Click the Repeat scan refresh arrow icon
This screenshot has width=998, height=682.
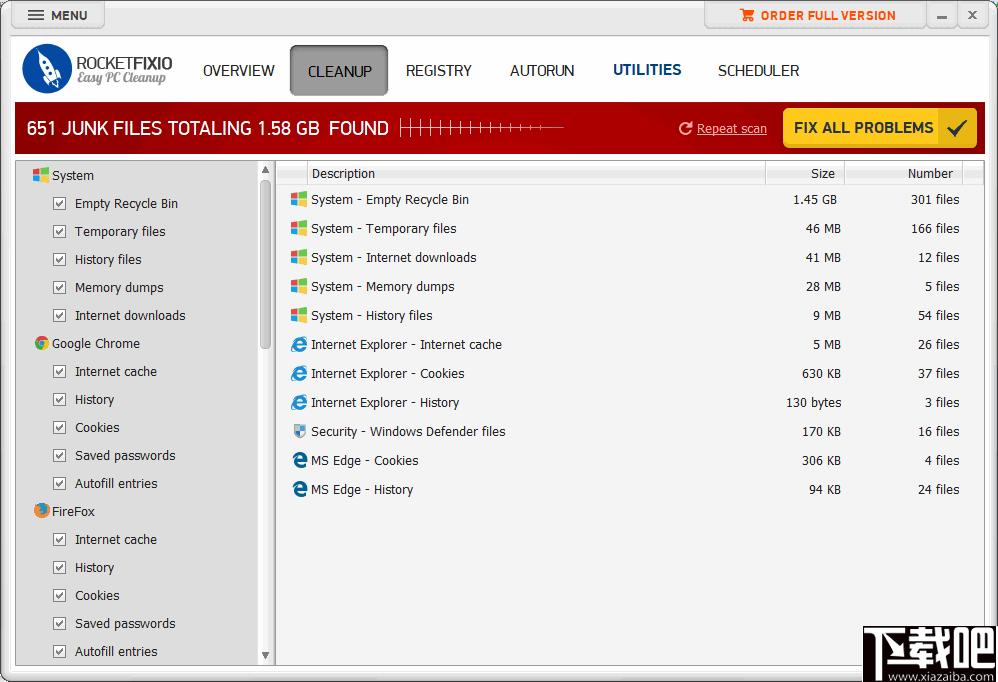pyautogui.click(x=685, y=129)
